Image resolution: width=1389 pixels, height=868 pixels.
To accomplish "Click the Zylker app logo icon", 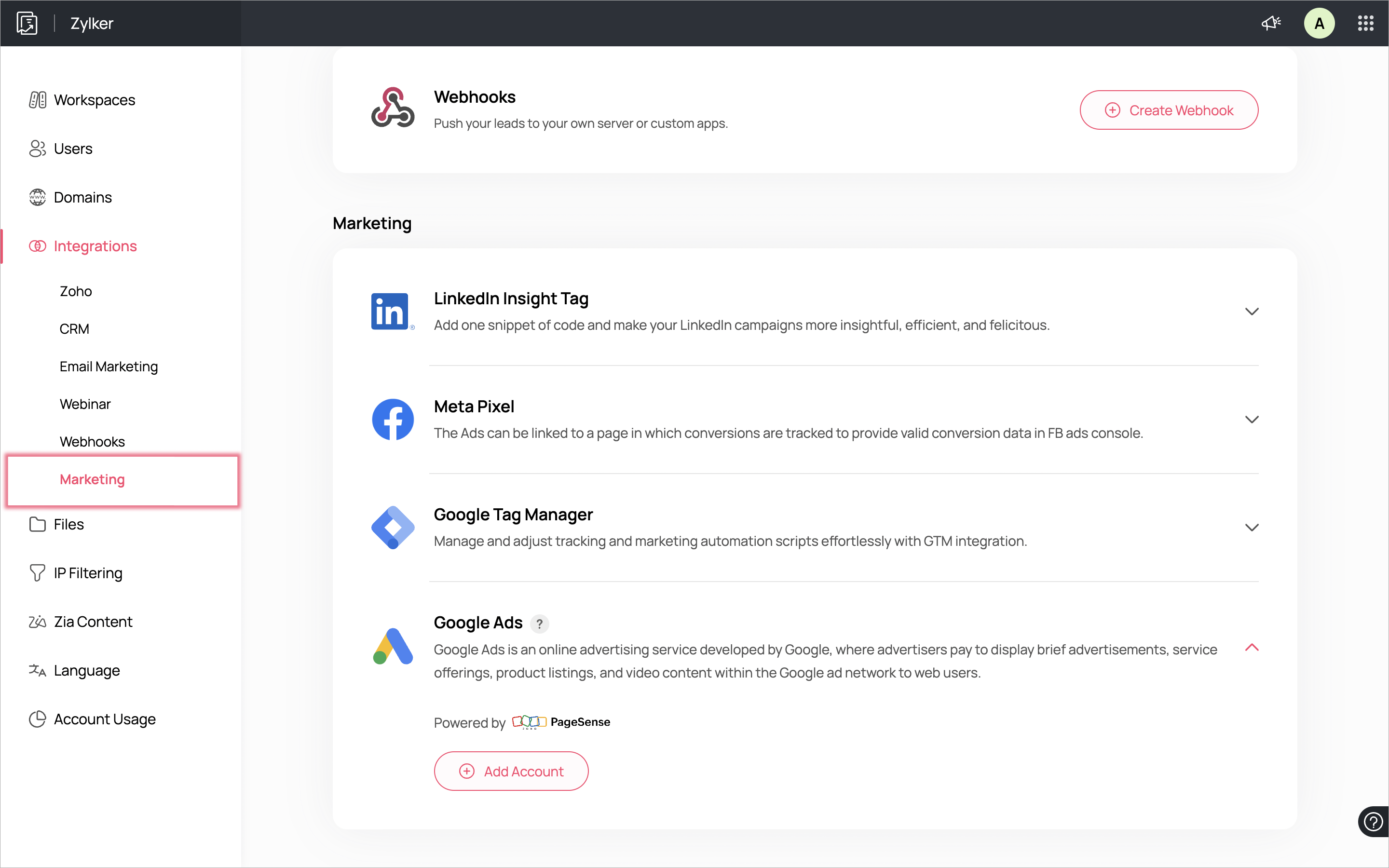I will [x=27, y=24].
